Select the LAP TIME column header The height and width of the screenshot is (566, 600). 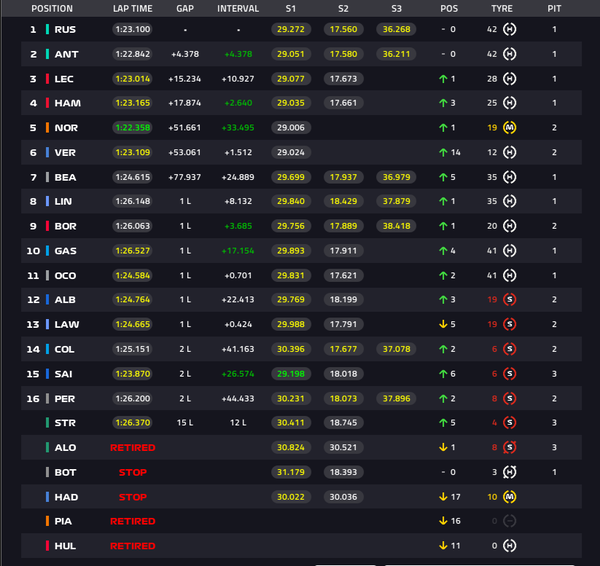point(132,8)
